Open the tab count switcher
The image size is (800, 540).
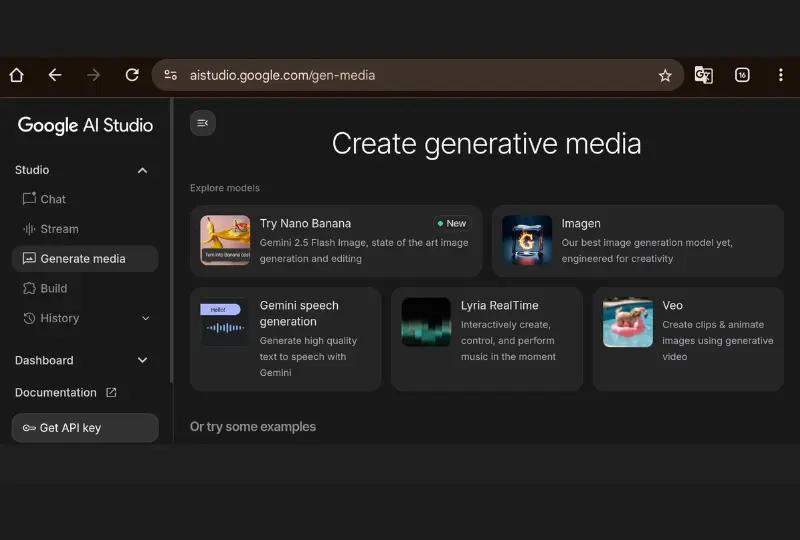tap(742, 75)
